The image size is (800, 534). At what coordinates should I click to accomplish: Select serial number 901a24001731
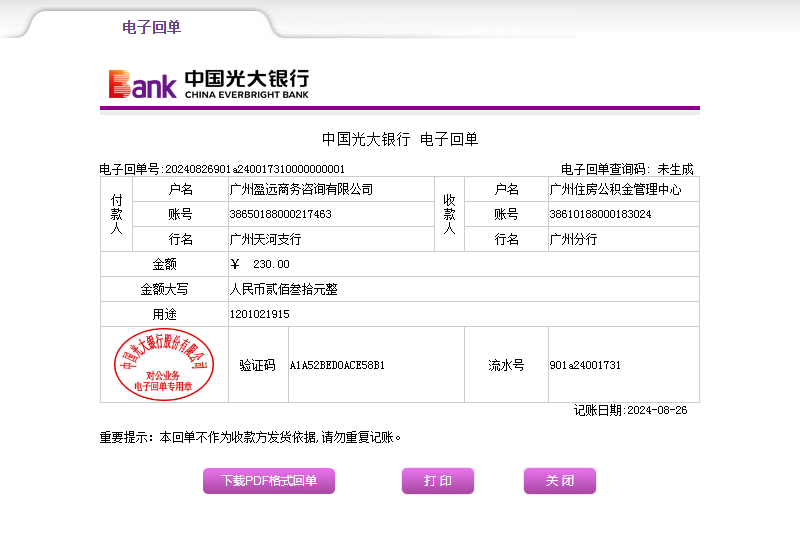pos(585,365)
